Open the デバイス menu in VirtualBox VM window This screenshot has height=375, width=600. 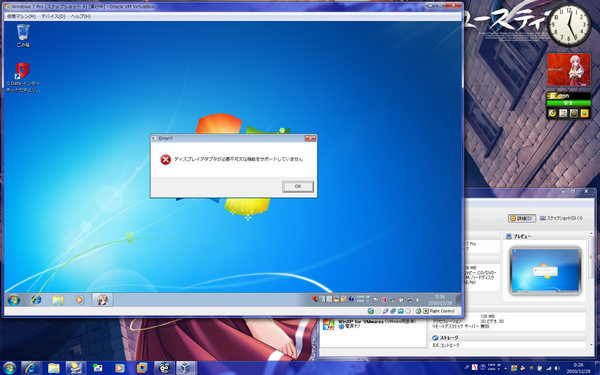point(53,16)
